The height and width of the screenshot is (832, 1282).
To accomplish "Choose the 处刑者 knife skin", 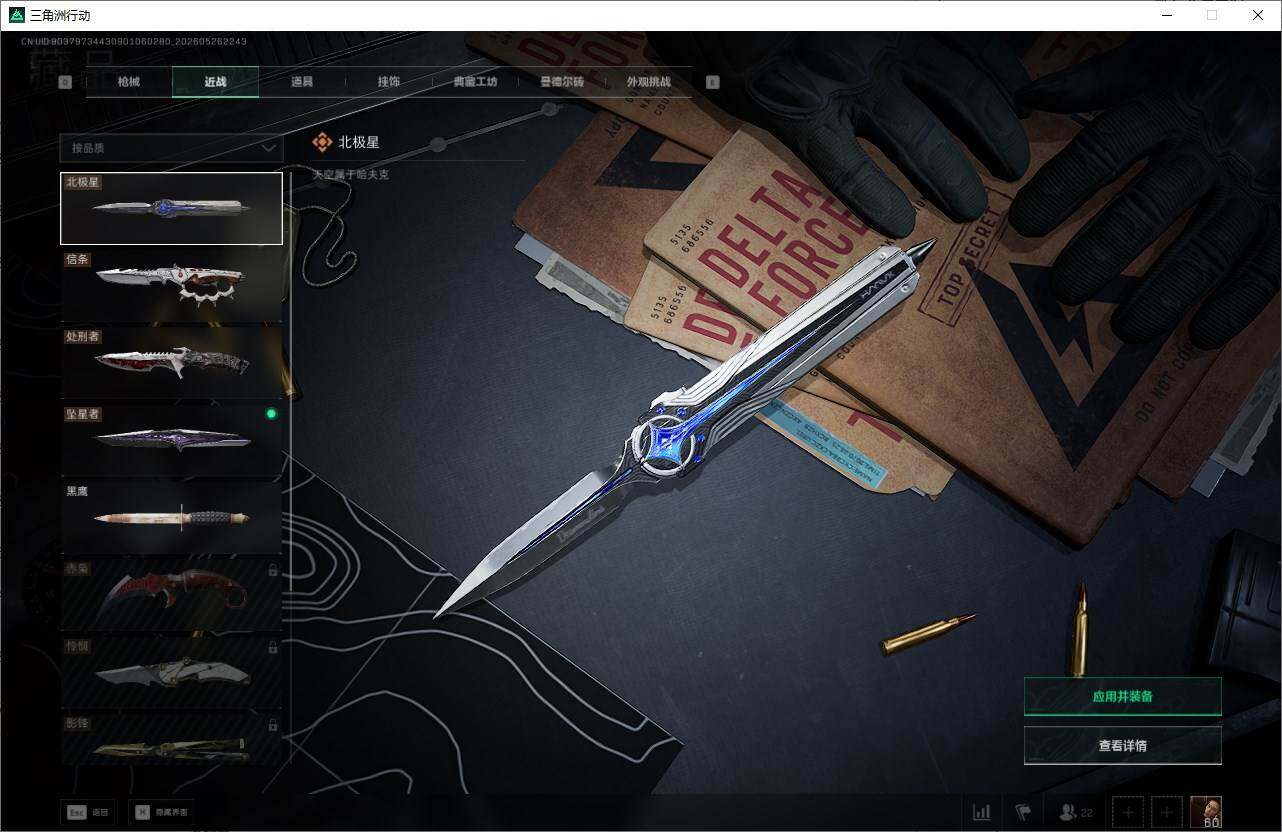I will click(171, 362).
